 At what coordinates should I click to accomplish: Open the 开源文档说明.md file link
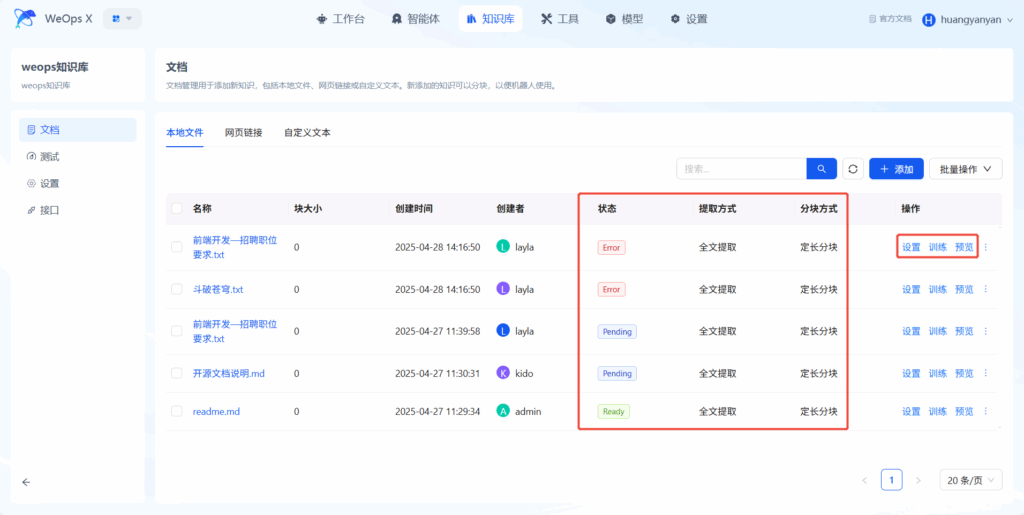(x=229, y=373)
